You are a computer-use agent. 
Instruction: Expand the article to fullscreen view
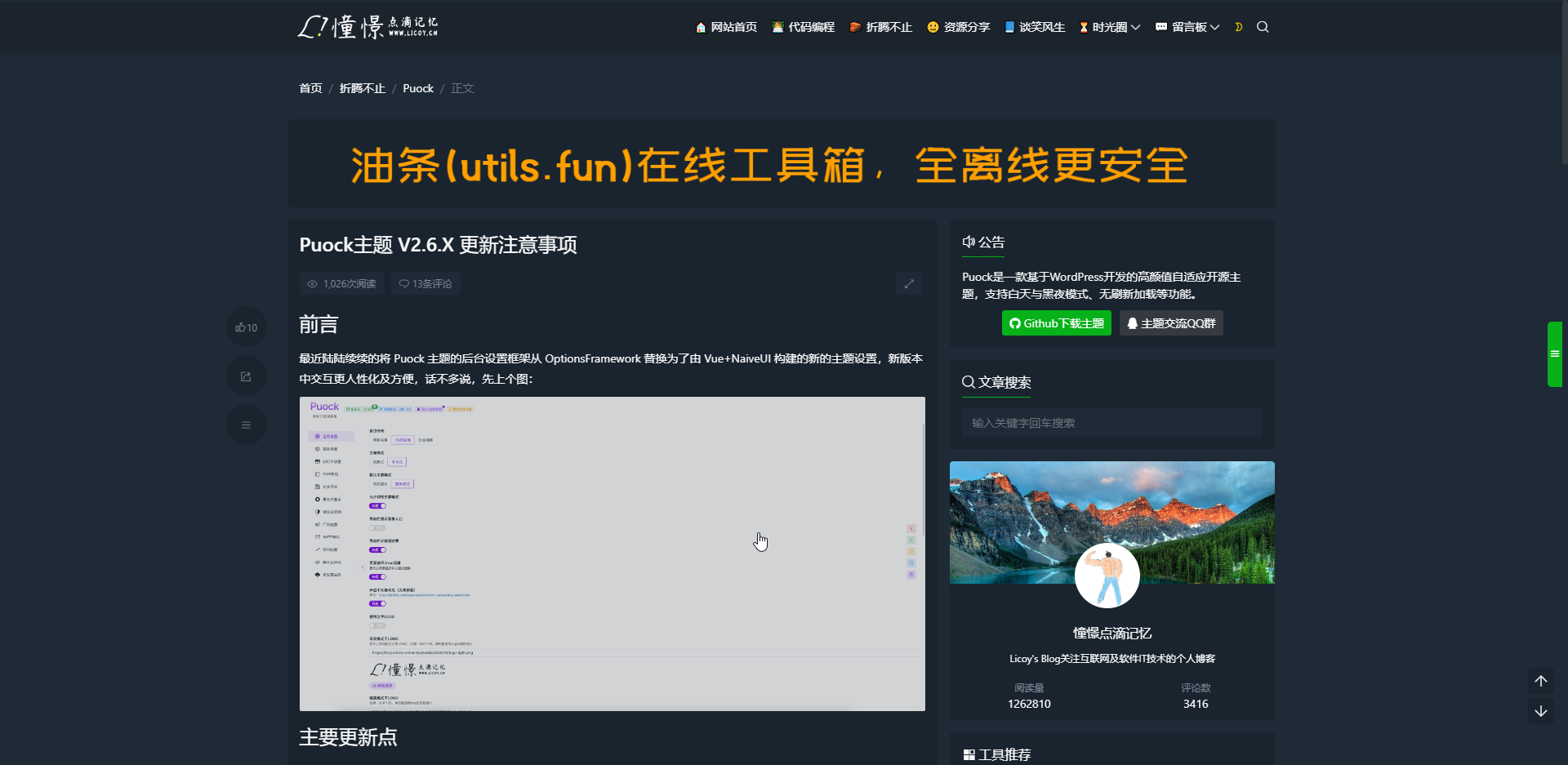[x=909, y=283]
